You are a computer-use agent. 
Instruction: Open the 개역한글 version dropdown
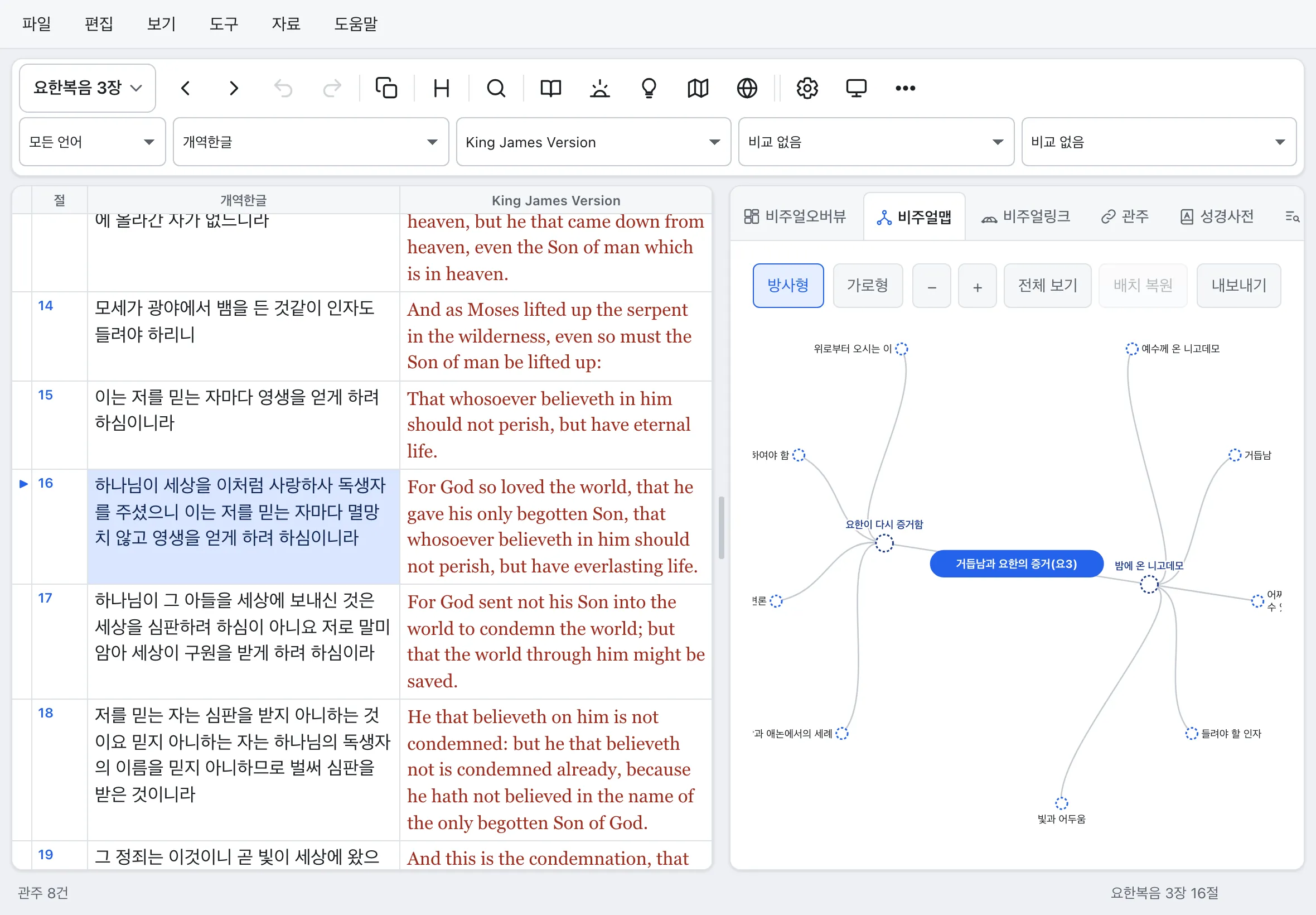point(311,142)
